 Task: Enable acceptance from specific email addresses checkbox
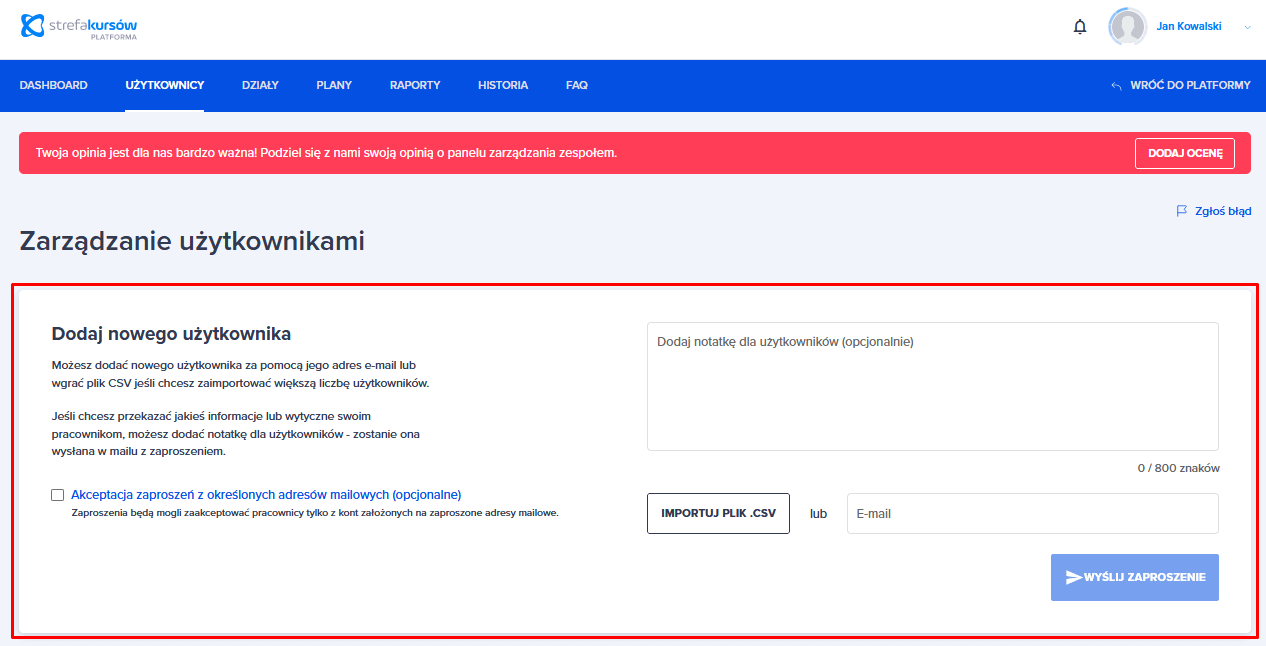click(x=58, y=494)
